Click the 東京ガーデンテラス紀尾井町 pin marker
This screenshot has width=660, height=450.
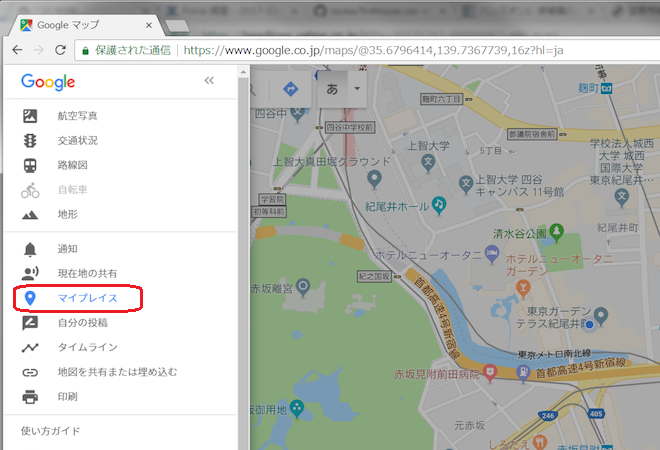tap(601, 316)
